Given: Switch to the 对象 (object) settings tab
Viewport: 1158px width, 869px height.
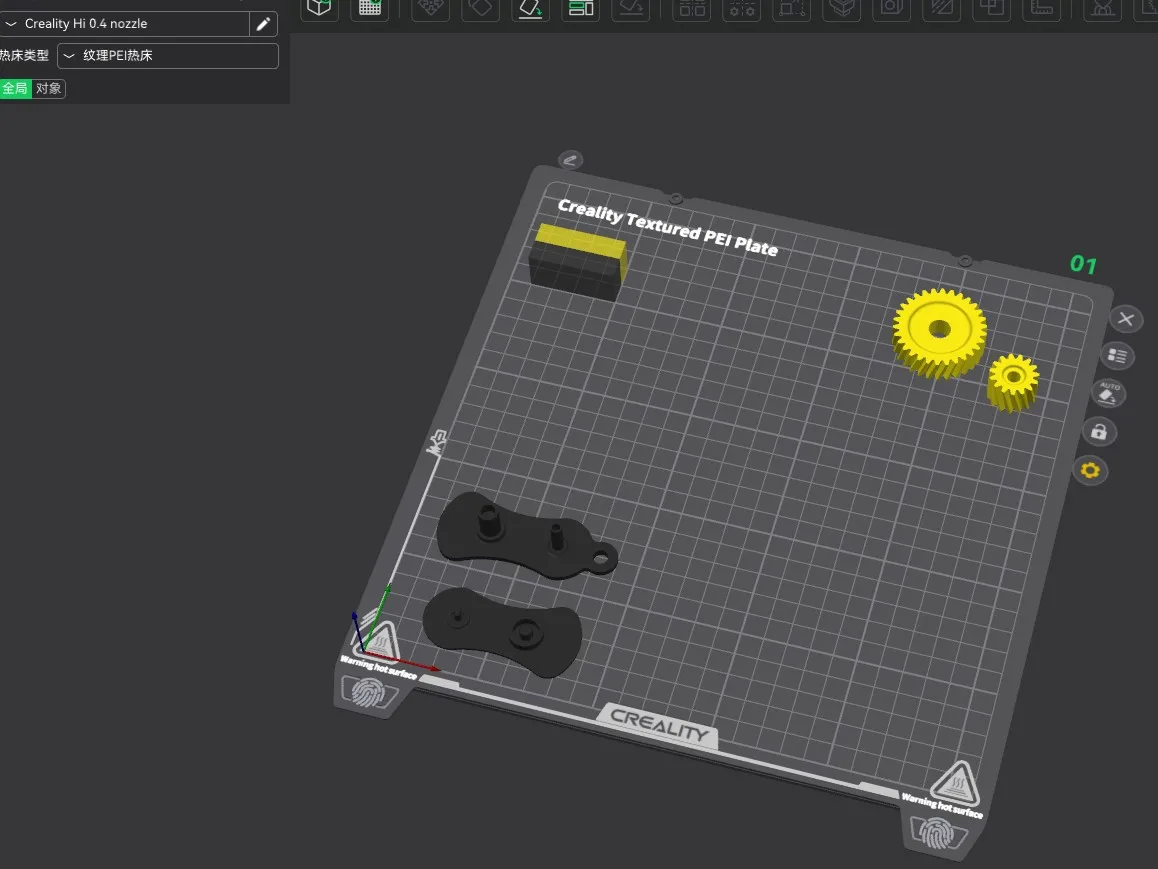Looking at the screenshot, I should pyautogui.click(x=49, y=89).
